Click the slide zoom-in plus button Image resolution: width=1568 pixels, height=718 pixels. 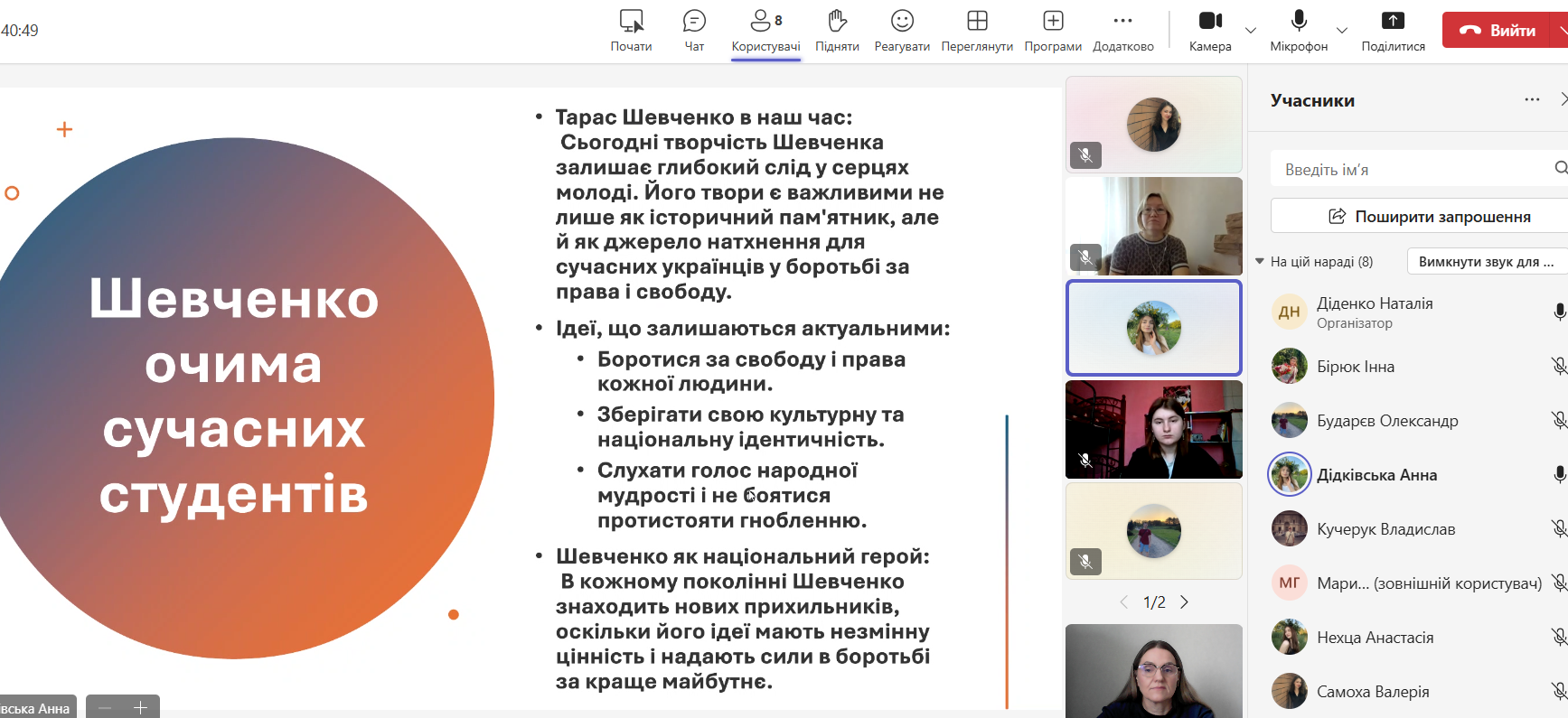point(140,708)
